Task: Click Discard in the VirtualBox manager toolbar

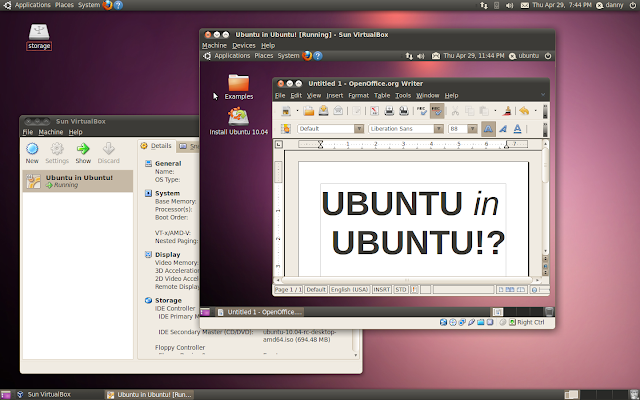Action: (x=109, y=153)
